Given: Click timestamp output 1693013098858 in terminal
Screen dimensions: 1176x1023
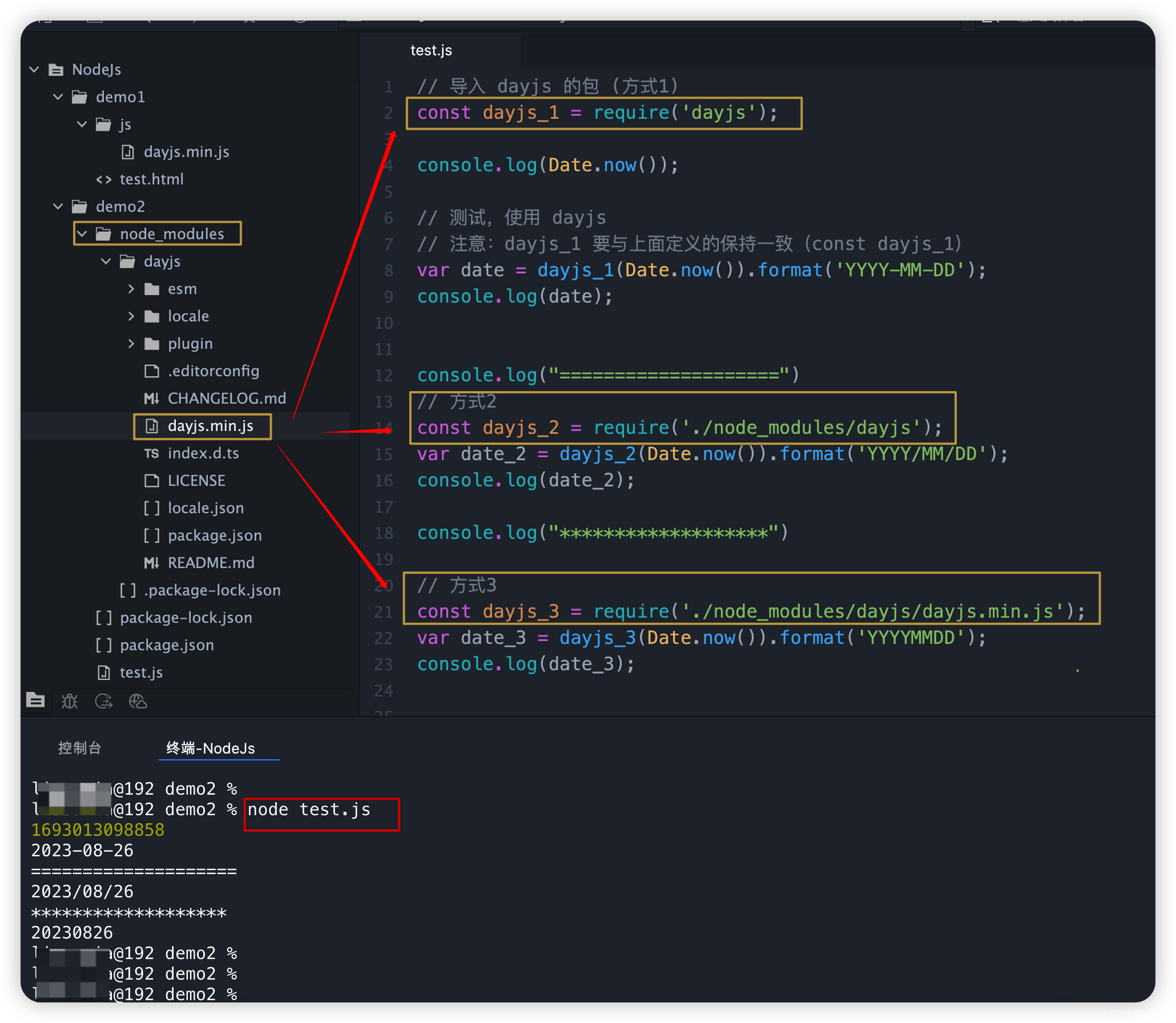Looking at the screenshot, I should tap(98, 830).
